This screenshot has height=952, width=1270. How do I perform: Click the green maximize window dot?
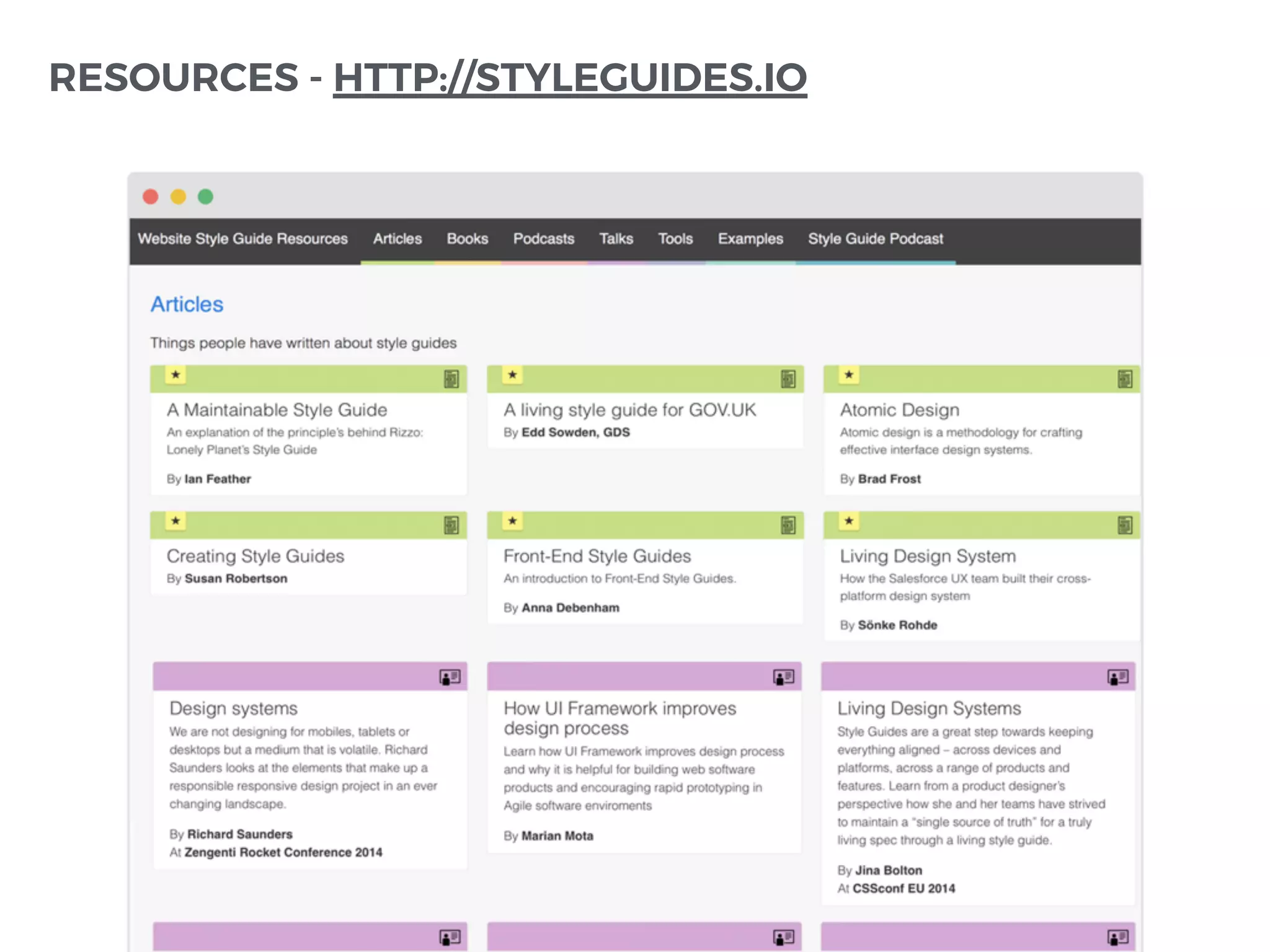pos(205,196)
